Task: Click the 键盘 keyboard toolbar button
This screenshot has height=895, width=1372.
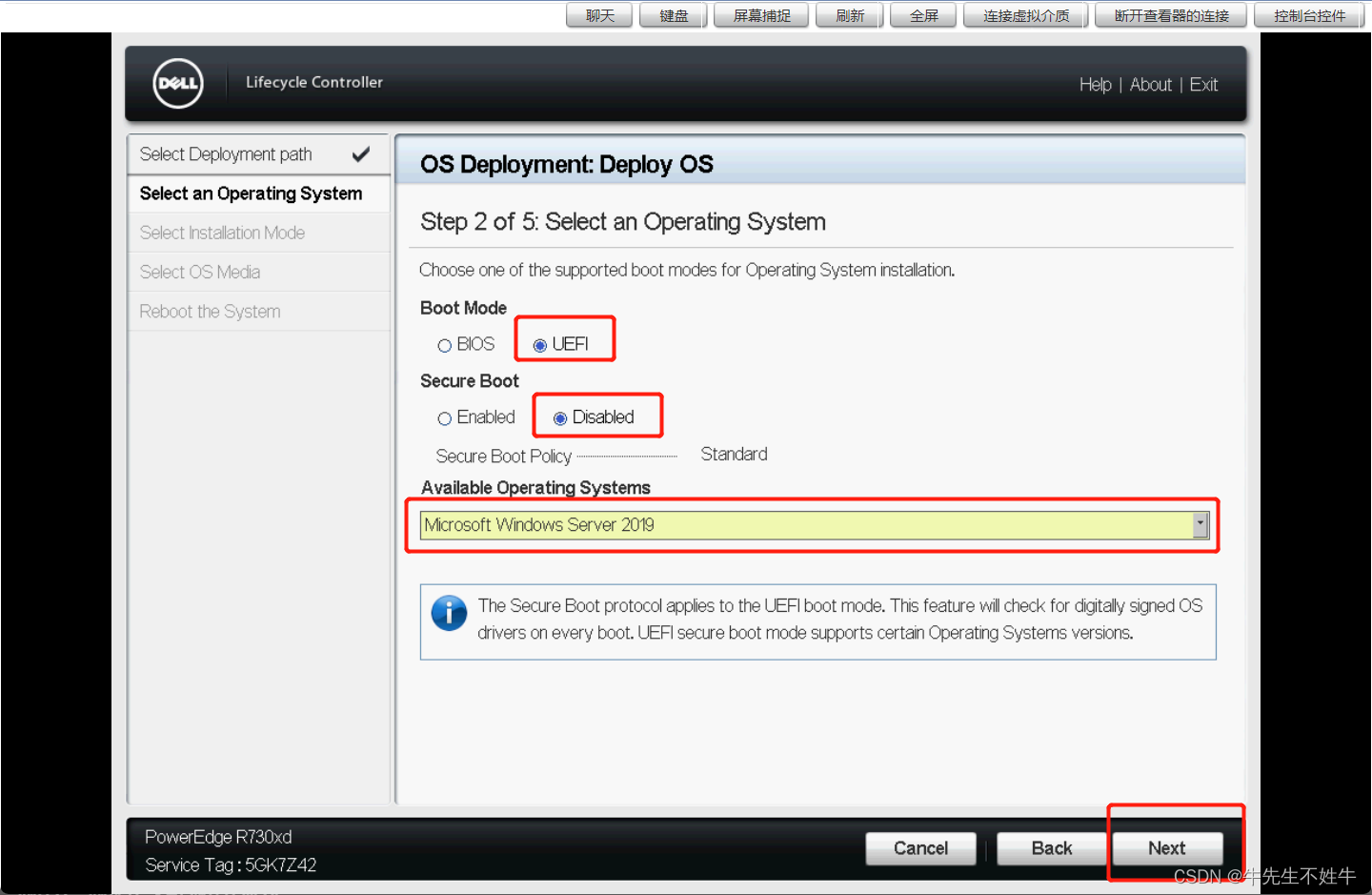Action: pyautogui.click(x=674, y=15)
